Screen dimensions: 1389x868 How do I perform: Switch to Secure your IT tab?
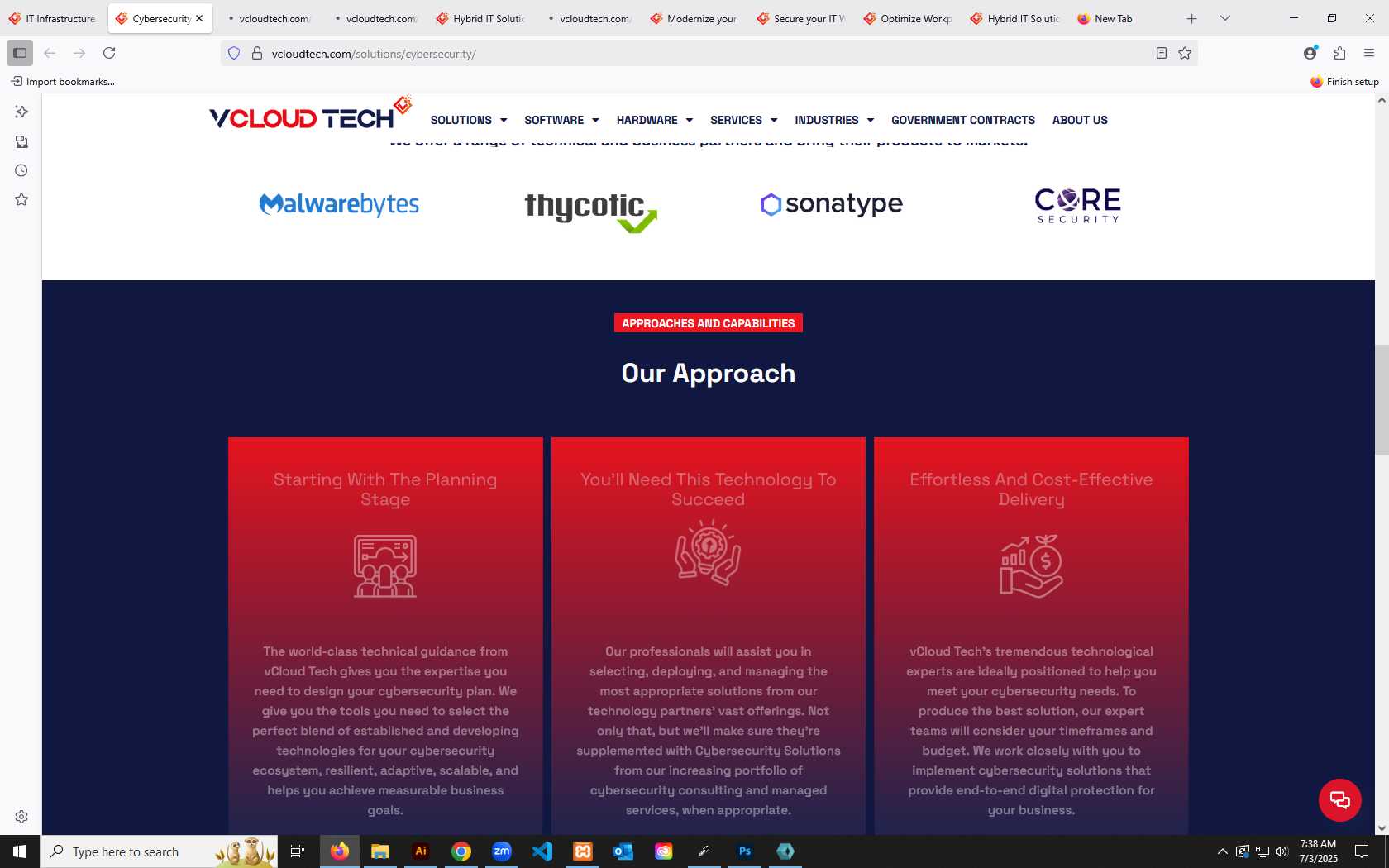[x=800, y=18]
